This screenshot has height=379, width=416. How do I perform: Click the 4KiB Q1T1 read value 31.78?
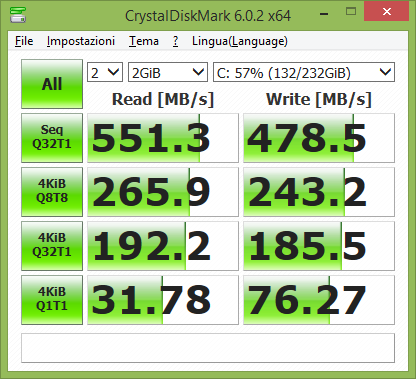pos(163,300)
